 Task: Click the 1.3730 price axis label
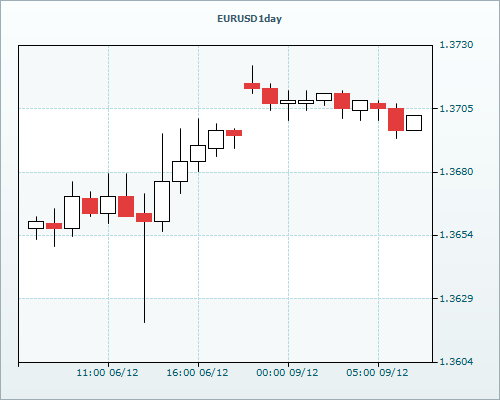pyautogui.click(x=456, y=45)
